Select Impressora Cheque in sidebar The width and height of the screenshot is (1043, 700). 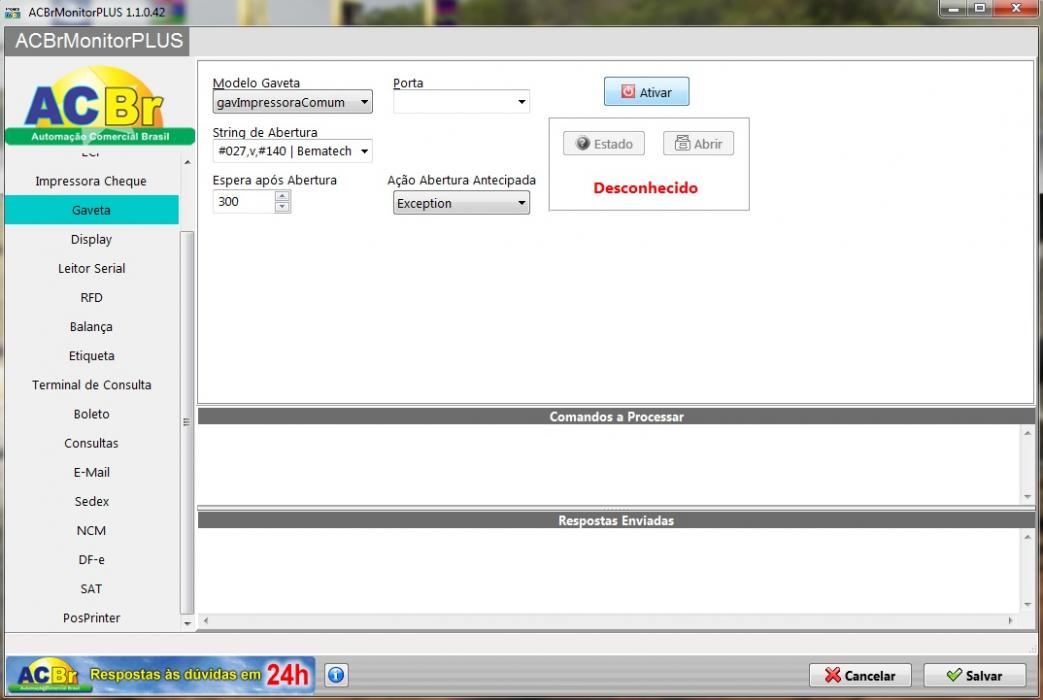91,181
